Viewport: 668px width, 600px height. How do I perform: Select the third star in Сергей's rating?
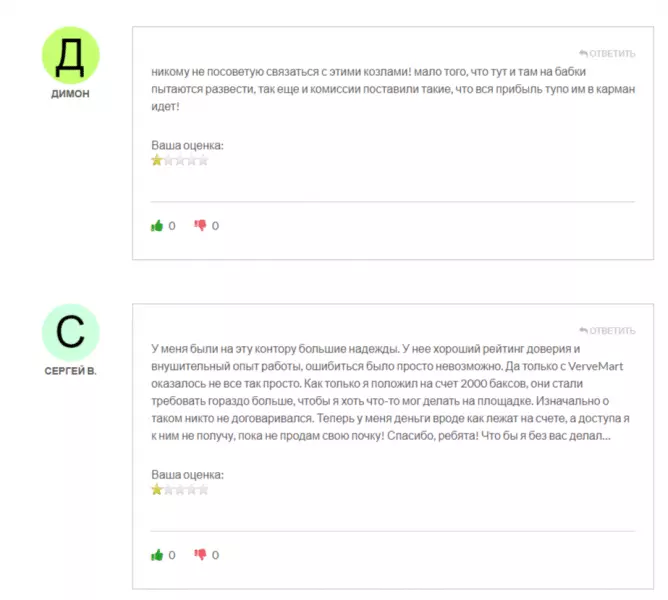(x=180, y=490)
